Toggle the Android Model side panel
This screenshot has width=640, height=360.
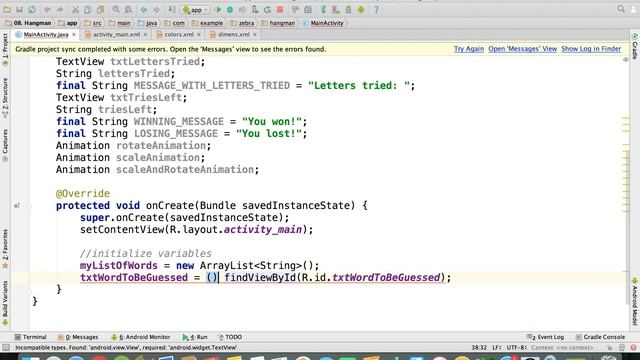point(635,301)
